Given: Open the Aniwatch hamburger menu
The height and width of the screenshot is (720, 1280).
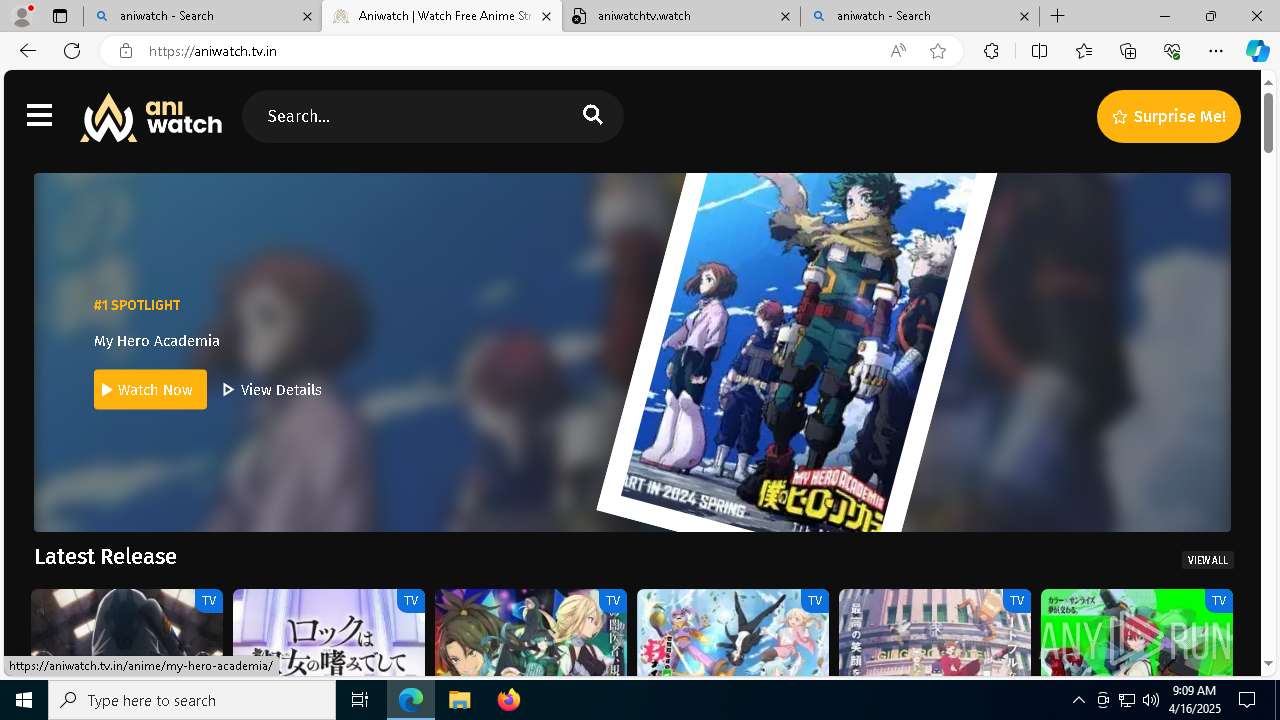Looking at the screenshot, I should tap(39, 116).
